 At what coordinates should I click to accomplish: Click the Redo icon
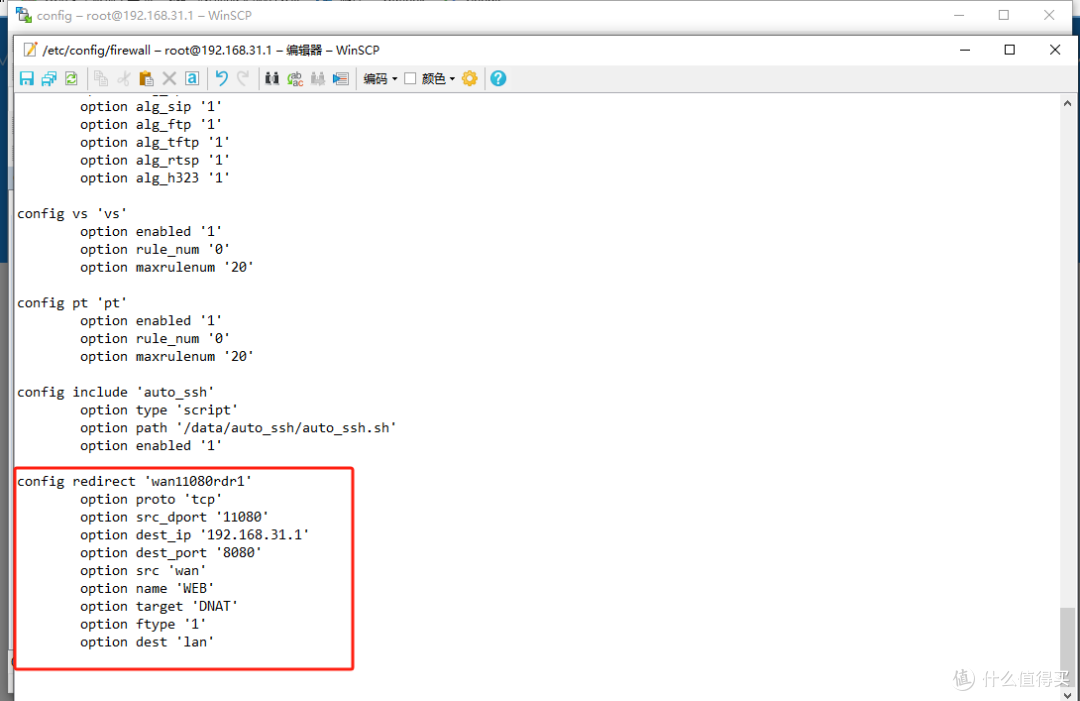242,78
